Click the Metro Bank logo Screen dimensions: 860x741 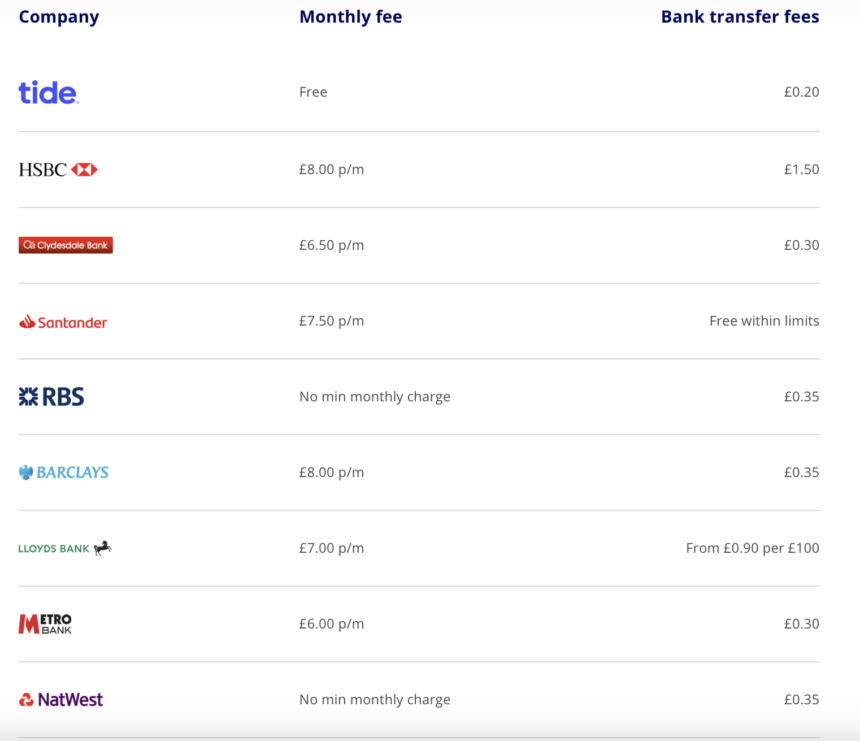click(45, 624)
